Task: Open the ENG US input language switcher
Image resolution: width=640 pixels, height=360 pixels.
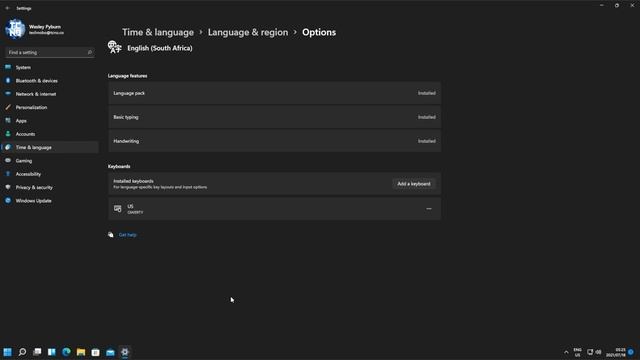Action: pos(578,352)
